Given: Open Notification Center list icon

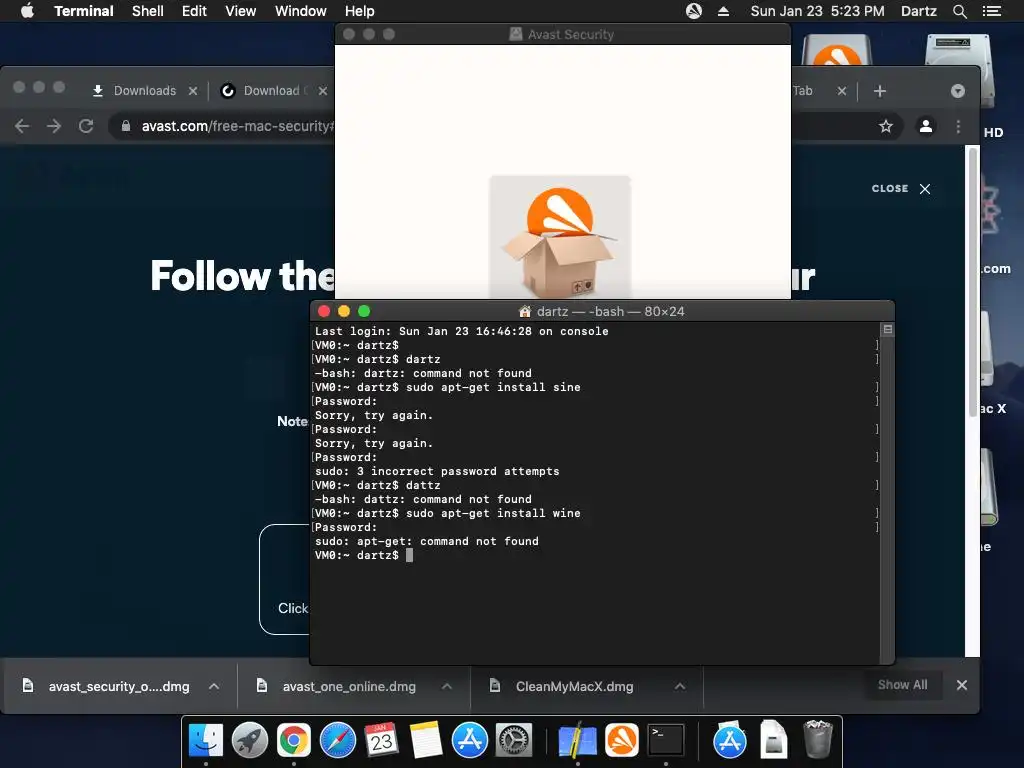Looking at the screenshot, I should tap(991, 11).
